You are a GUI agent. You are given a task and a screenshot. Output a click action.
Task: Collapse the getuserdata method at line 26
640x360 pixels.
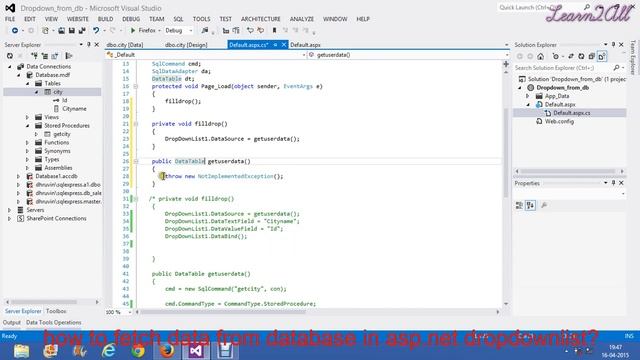point(136,161)
